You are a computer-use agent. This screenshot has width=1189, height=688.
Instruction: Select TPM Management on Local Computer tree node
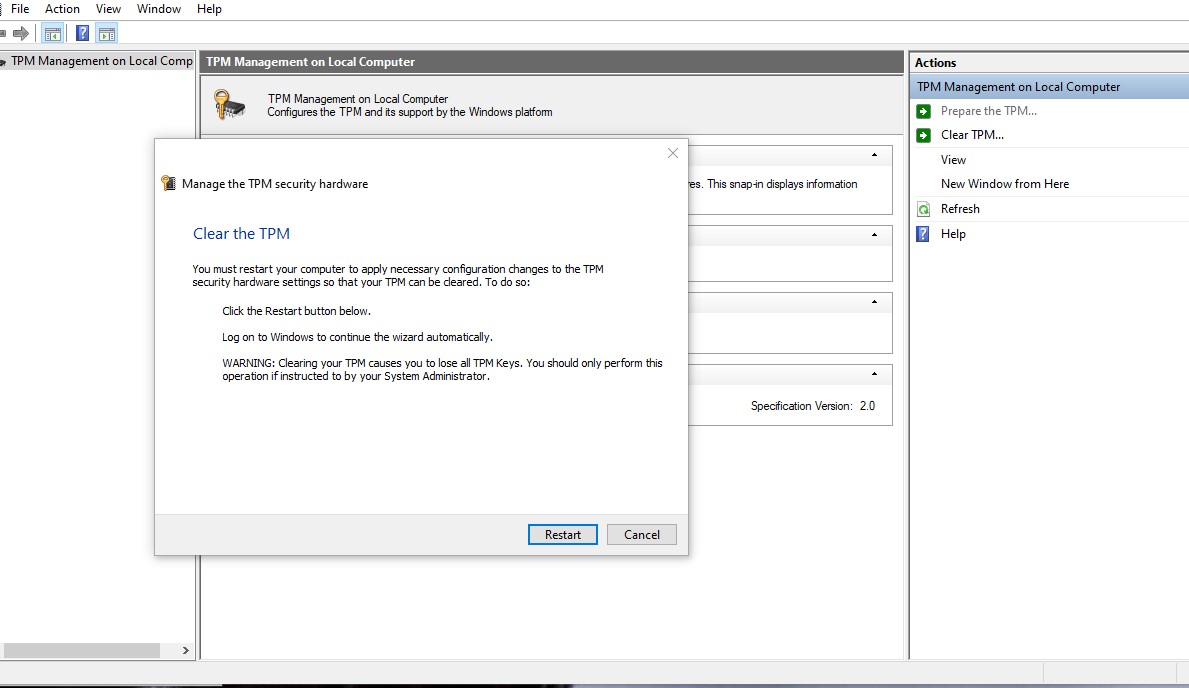100,61
